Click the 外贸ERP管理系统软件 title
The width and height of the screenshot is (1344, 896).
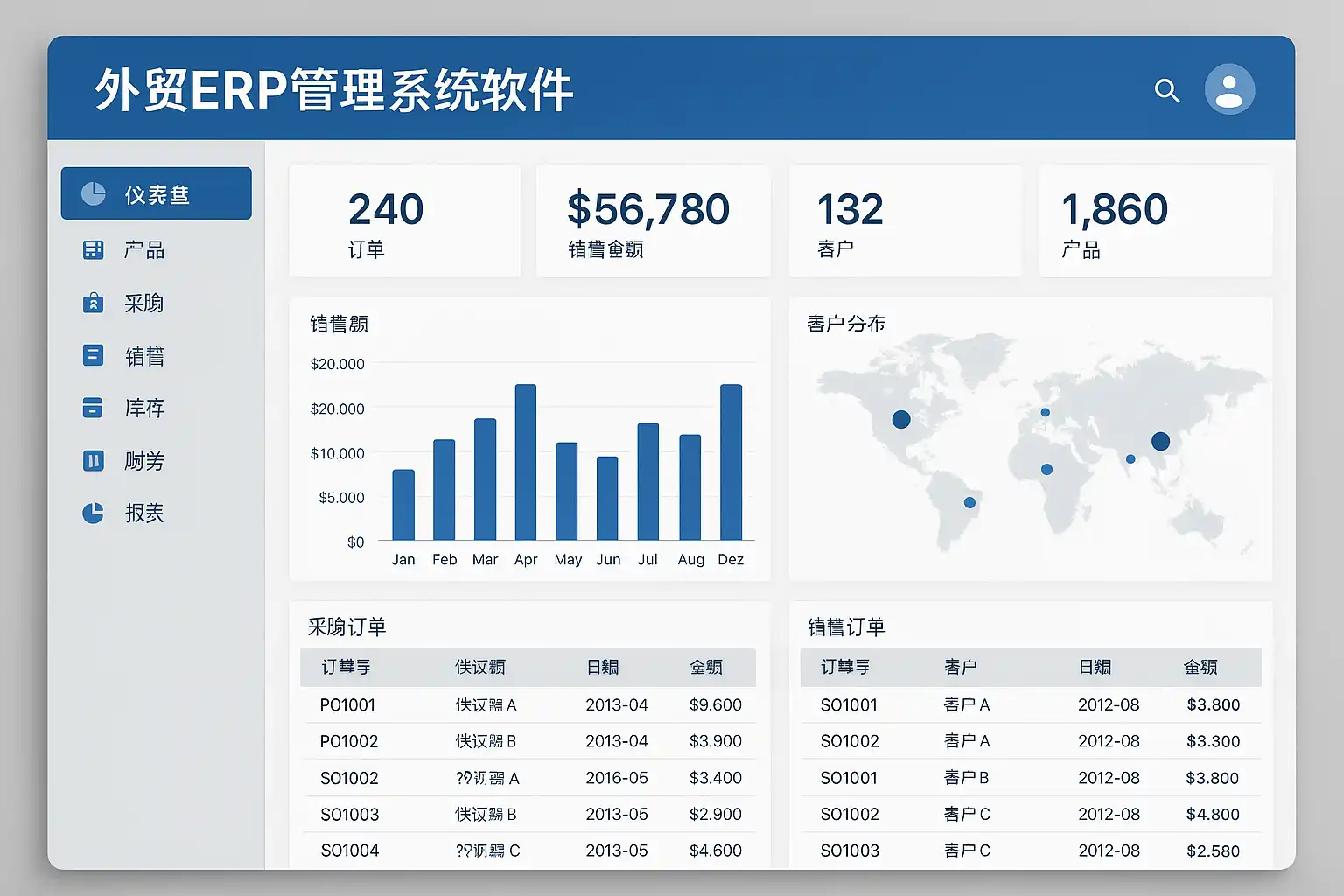[333, 90]
